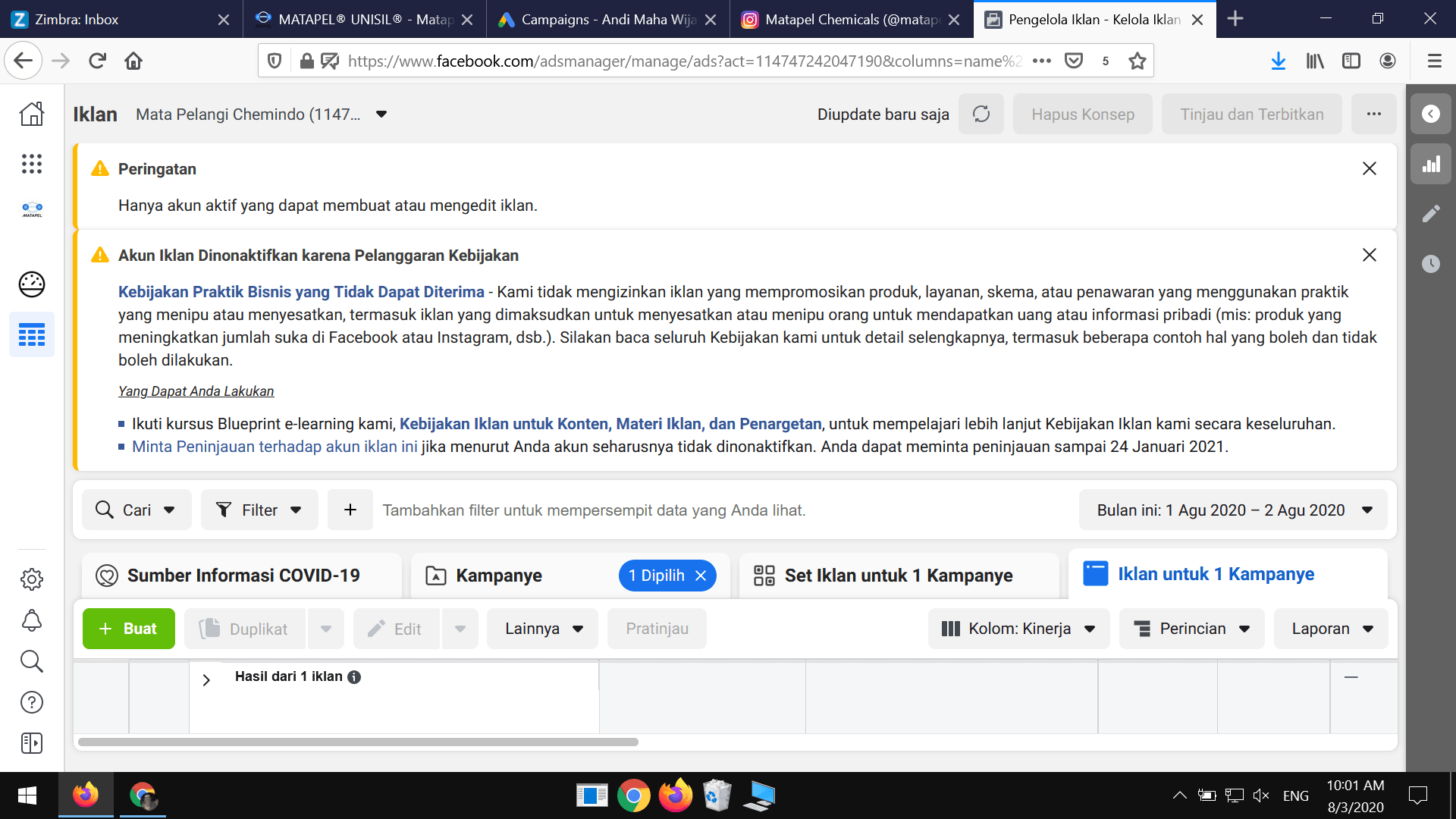
Task: Open notifications bell in left sidebar
Action: [x=31, y=620]
